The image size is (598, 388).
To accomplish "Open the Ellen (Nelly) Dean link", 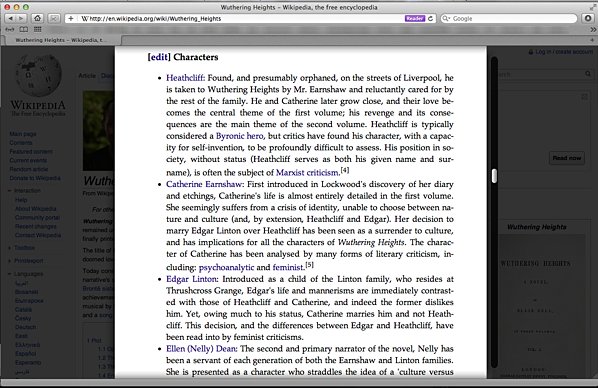I will (202, 349).
